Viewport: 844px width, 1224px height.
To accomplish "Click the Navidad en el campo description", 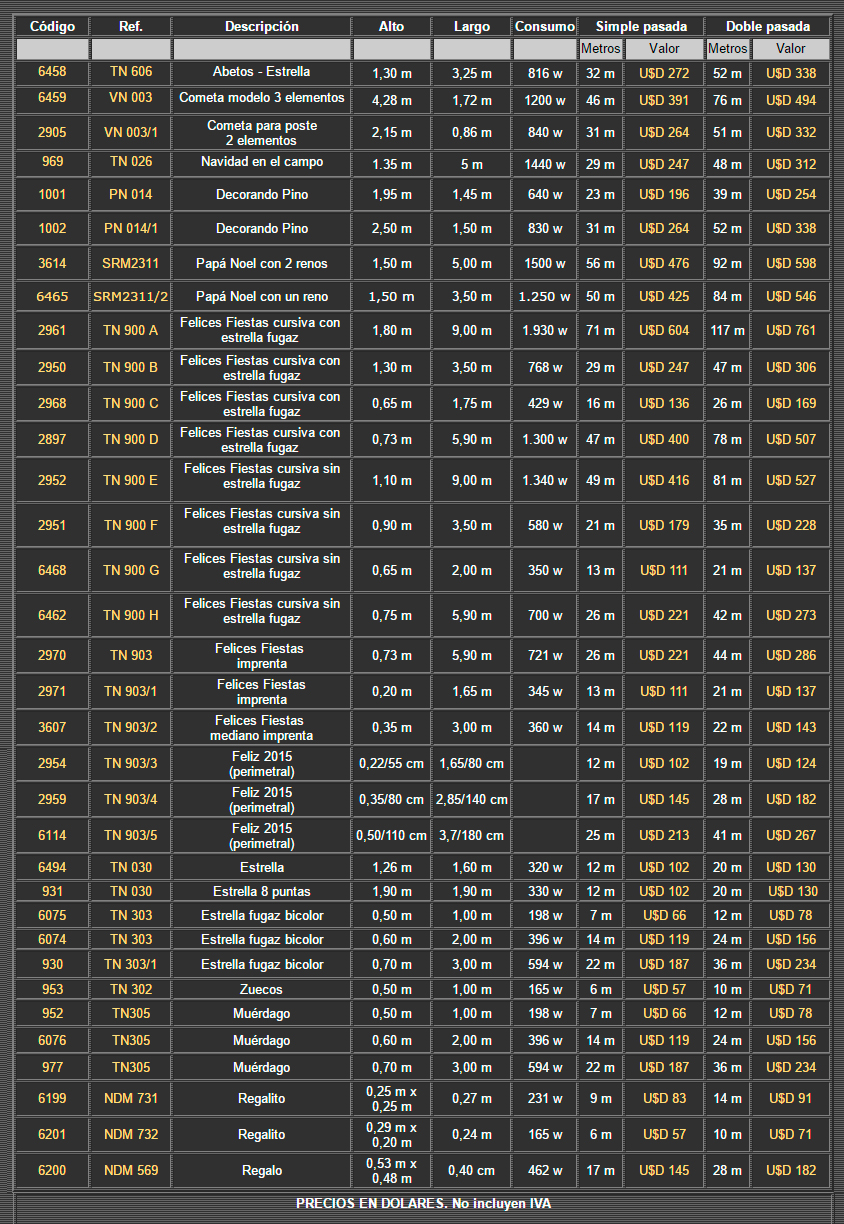I will pyautogui.click(x=261, y=162).
